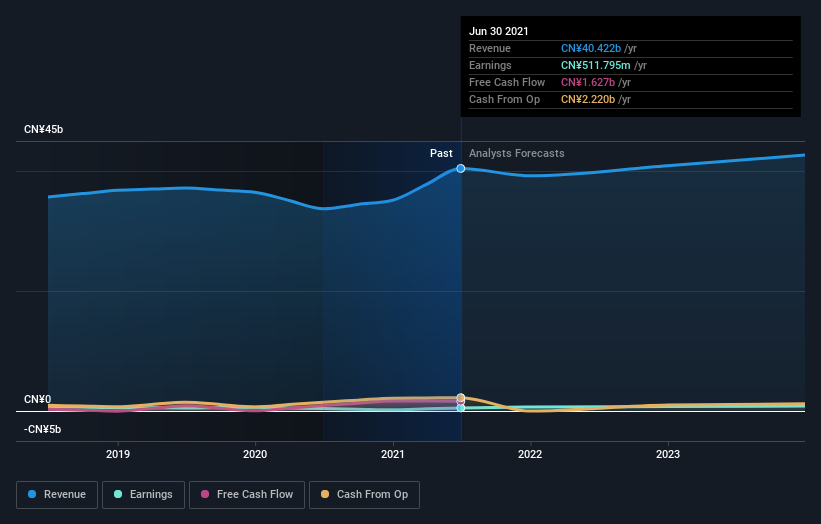Click the CN¥2.220b cash from op value

pos(588,99)
